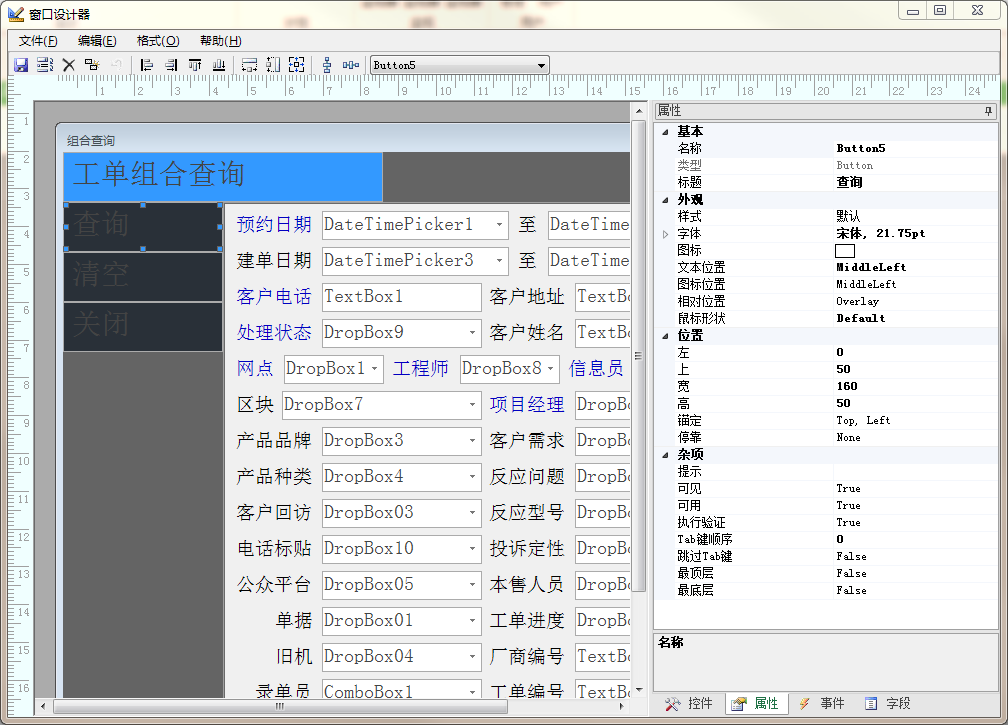Click the Delete (X) toolbar icon
The image size is (1008, 725).
(69, 65)
